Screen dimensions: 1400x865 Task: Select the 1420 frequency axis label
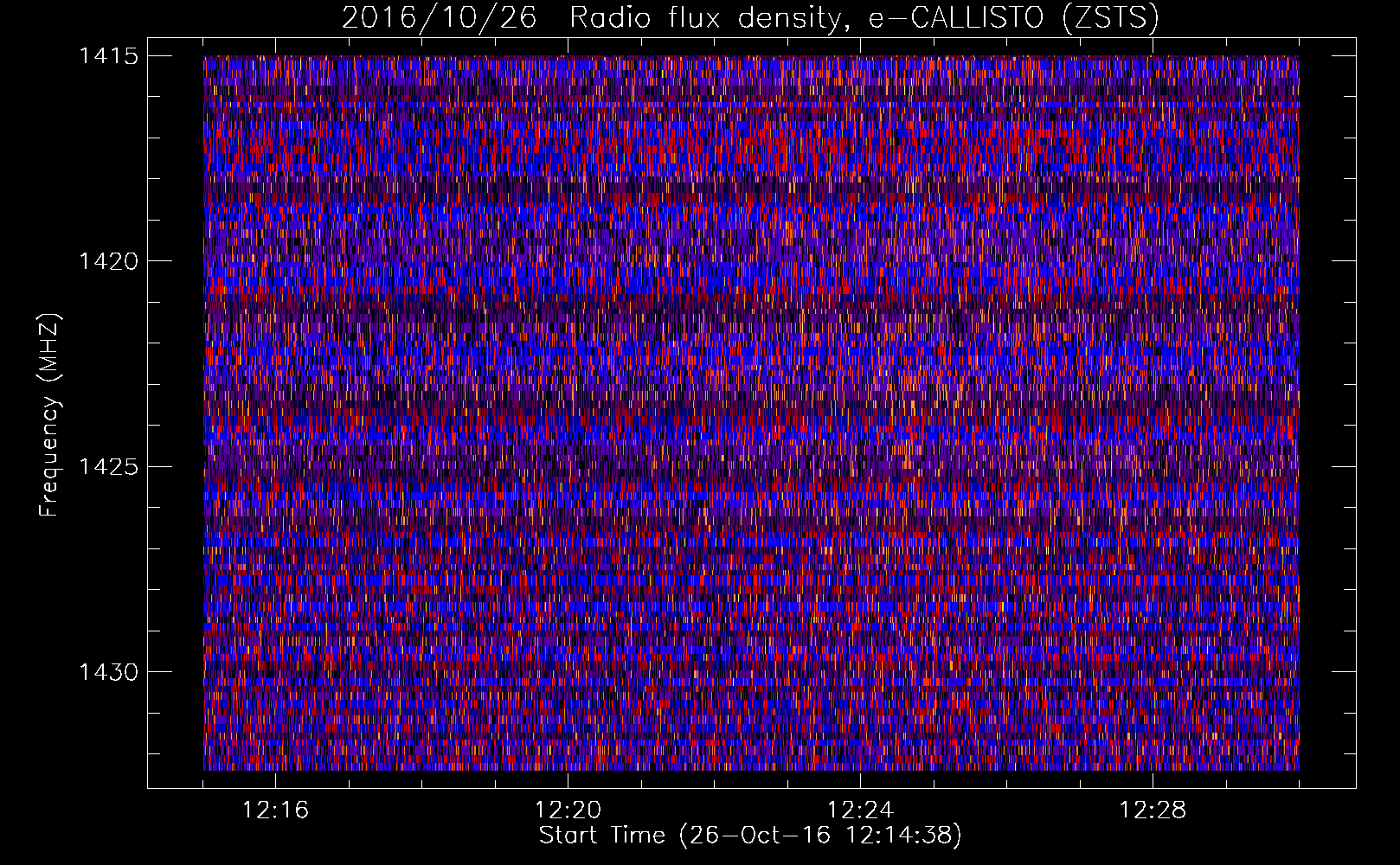tap(108, 261)
